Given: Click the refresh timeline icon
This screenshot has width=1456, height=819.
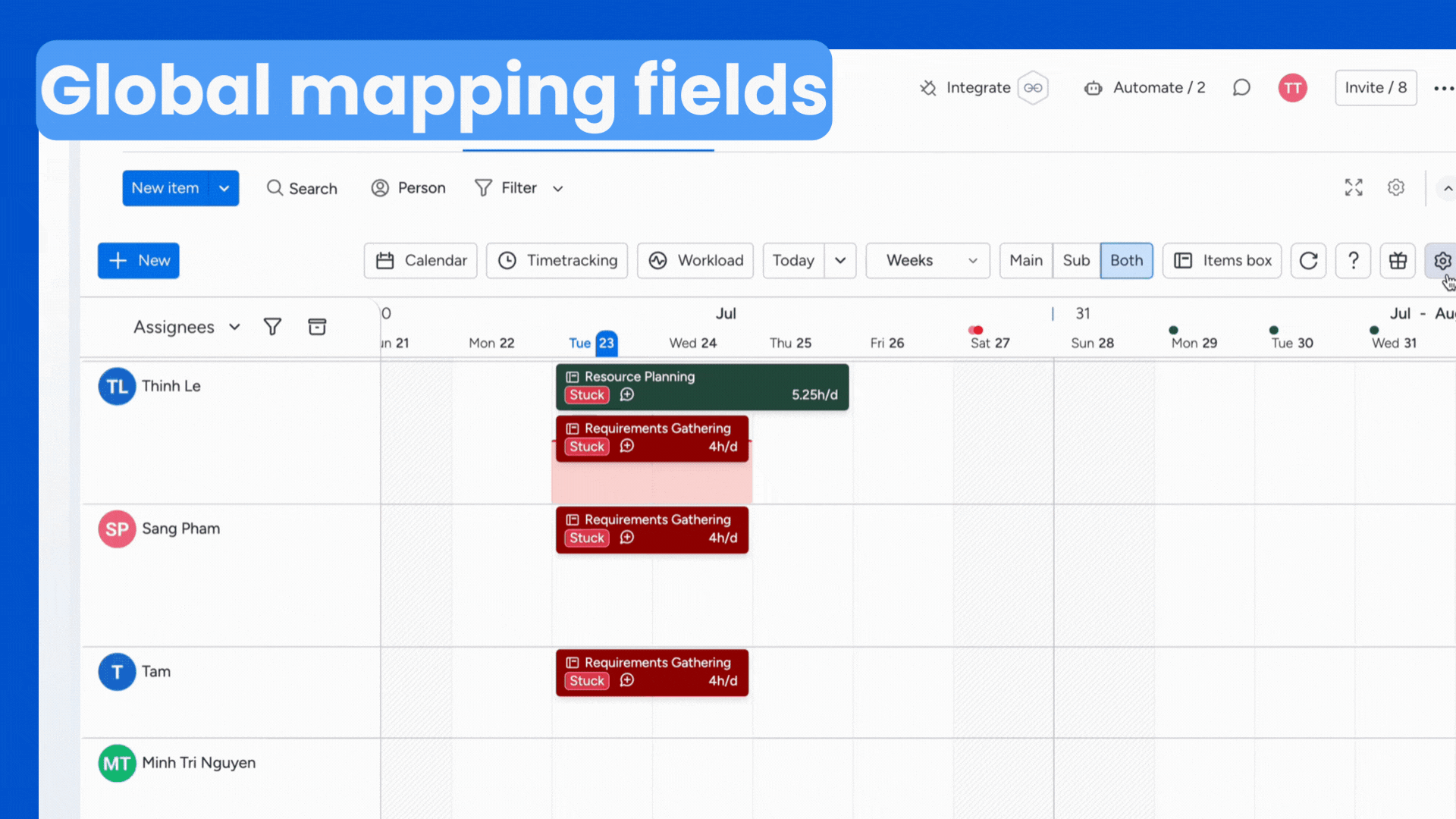Looking at the screenshot, I should [x=1308, y=260].
